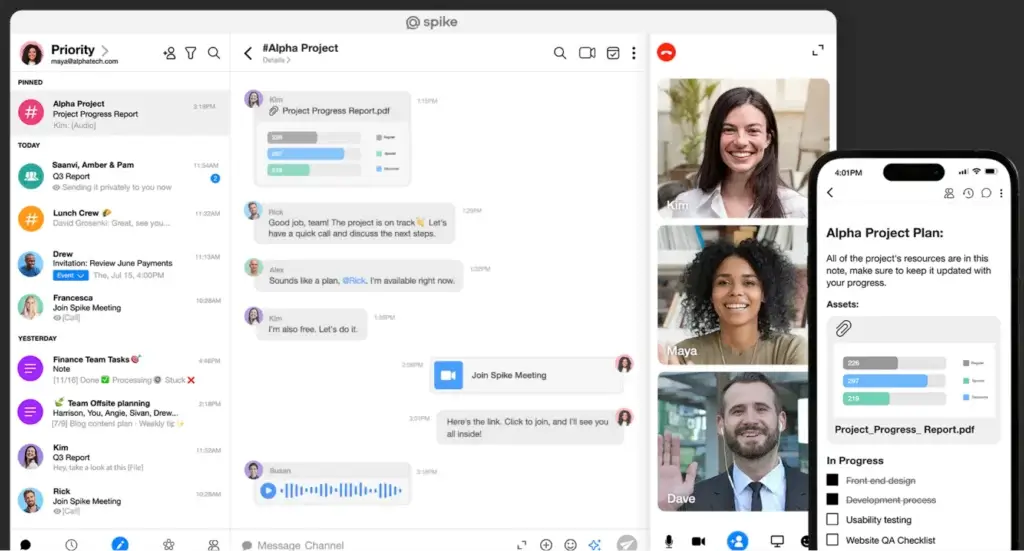Viewport: 1024px width, 551px height.
Task: Click the unread badge on Saanvi's thread
Action: click(x=215, y=178)
